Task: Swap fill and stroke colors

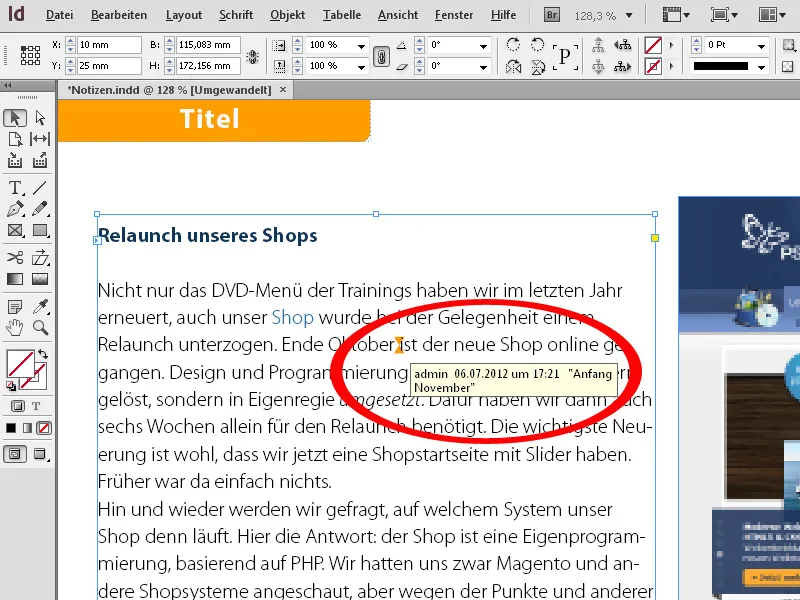Action: (43, 354)
